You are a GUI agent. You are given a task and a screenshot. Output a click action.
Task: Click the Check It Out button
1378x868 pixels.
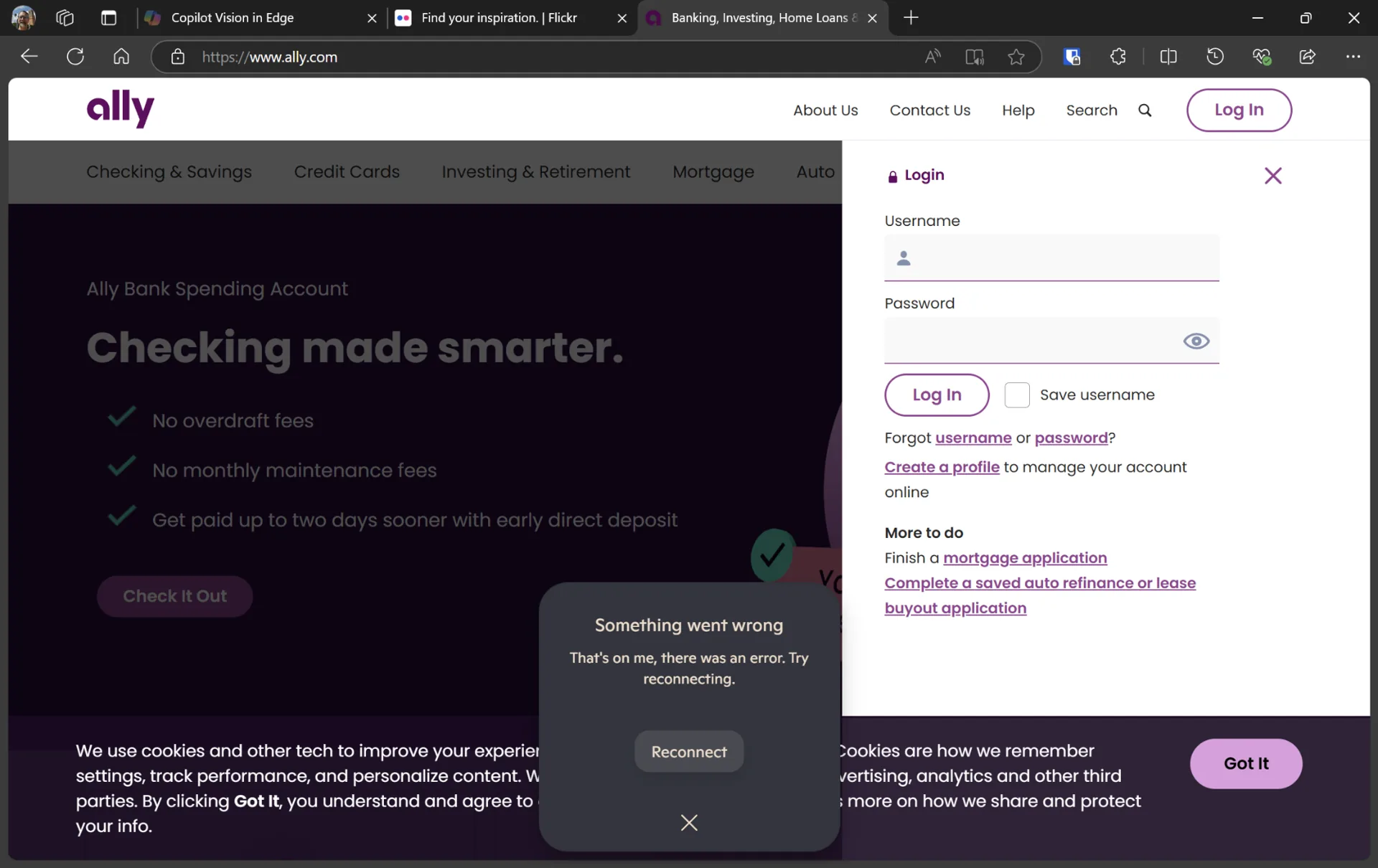pyautogui.click(x=174, y=597)
